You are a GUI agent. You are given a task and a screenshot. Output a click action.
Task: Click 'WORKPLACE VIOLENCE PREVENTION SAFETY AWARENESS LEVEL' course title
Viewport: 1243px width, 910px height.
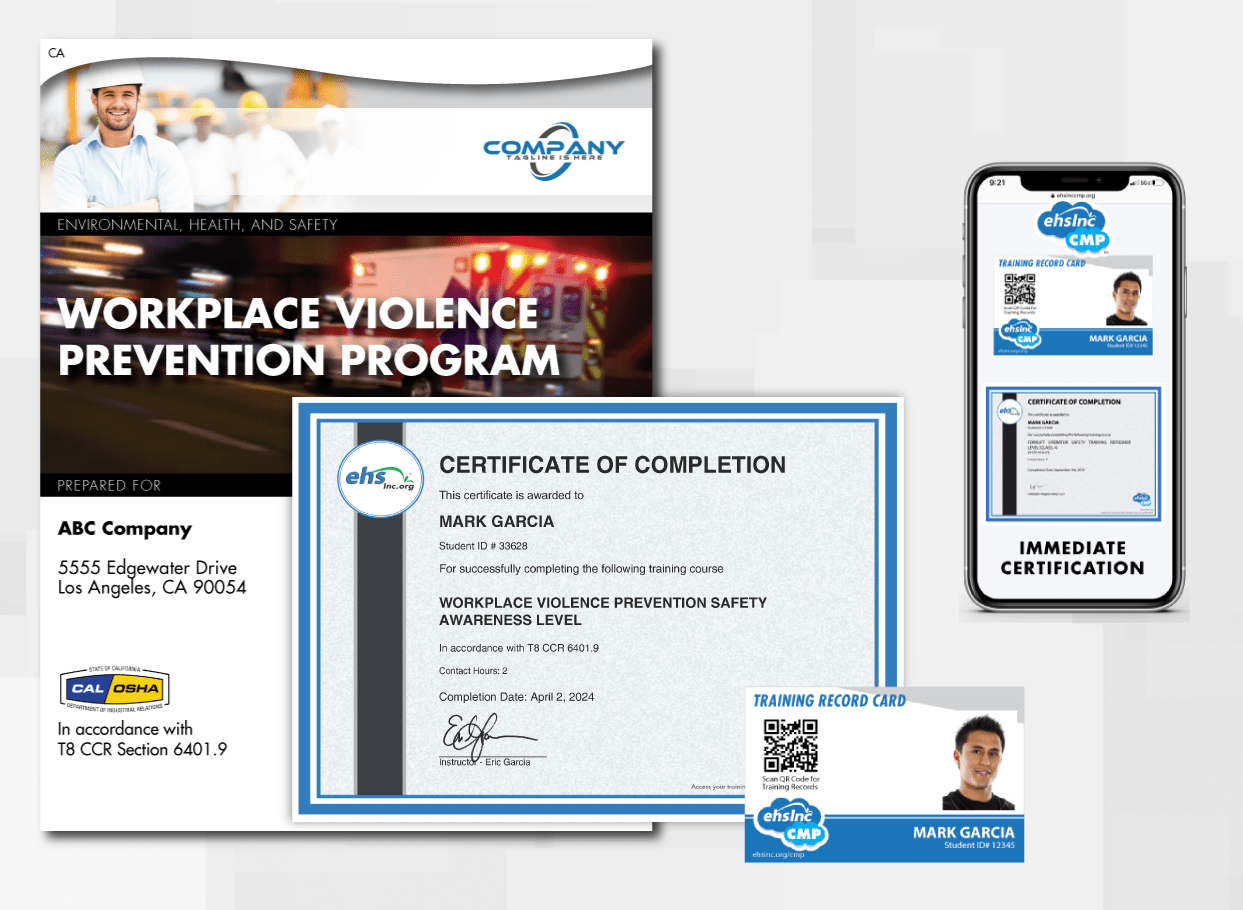pyautogui.click(x=604, y=611)
